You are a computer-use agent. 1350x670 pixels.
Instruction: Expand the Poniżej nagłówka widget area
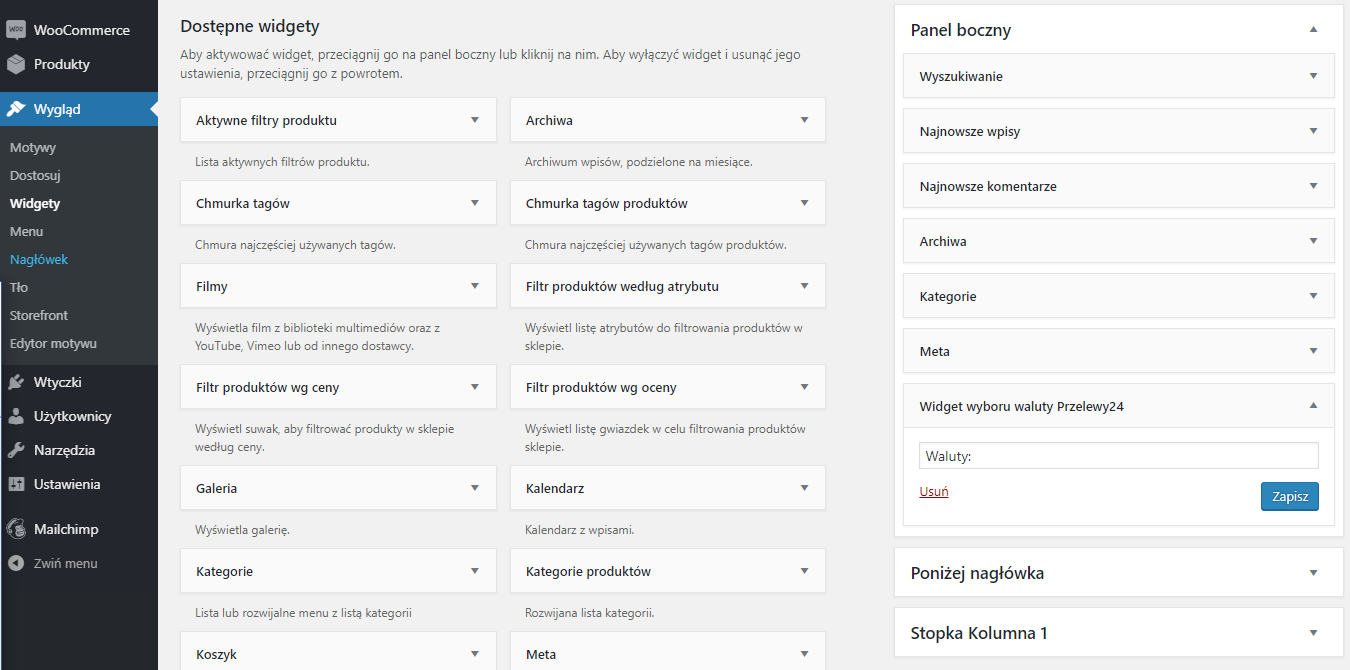click(x=1313, y=573)
